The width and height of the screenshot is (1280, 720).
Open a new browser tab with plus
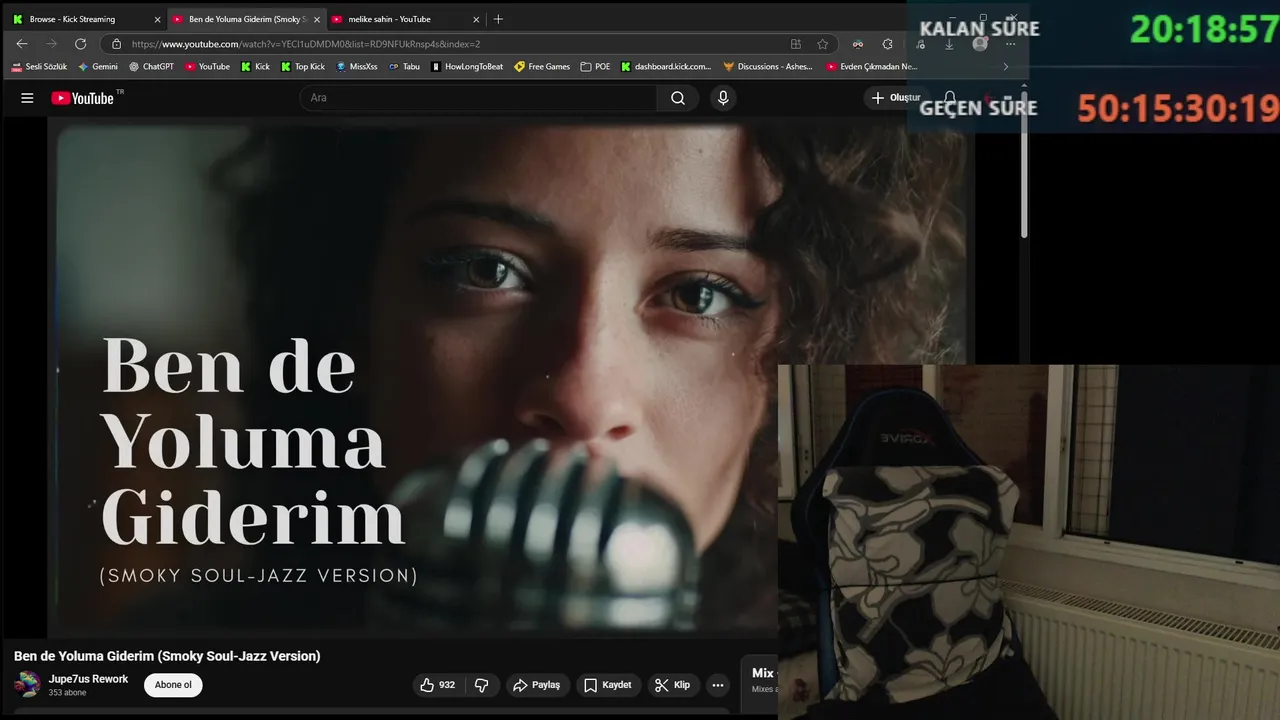pos(498,19)
